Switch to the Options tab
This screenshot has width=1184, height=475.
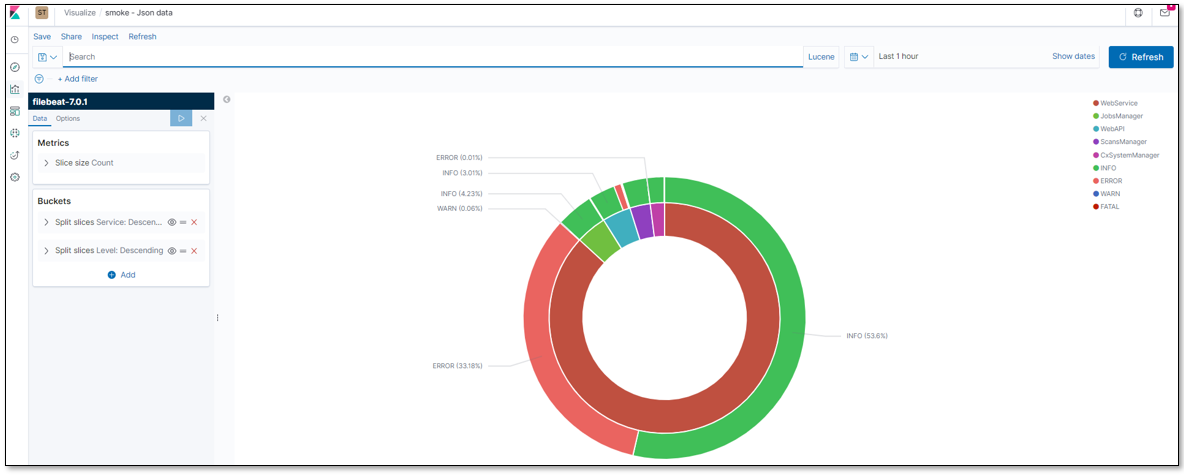point(68,119)
